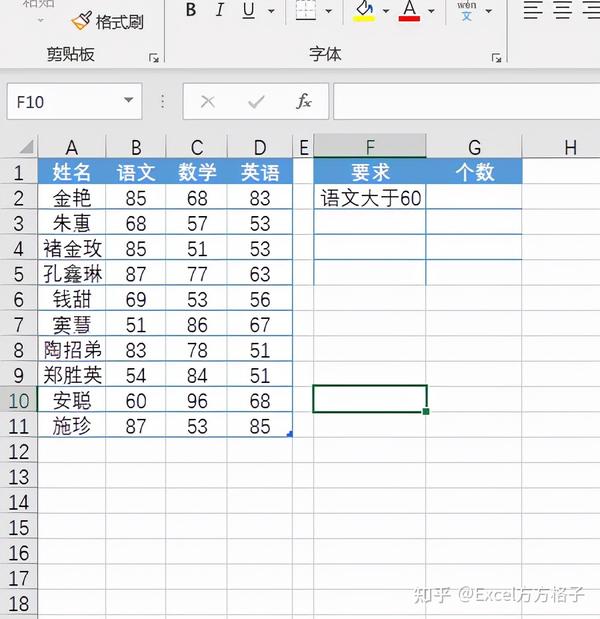The height and width of the screenshot is (619, 600).
Task: Apply the yellow fill color bucket
Action: (364, 11)
